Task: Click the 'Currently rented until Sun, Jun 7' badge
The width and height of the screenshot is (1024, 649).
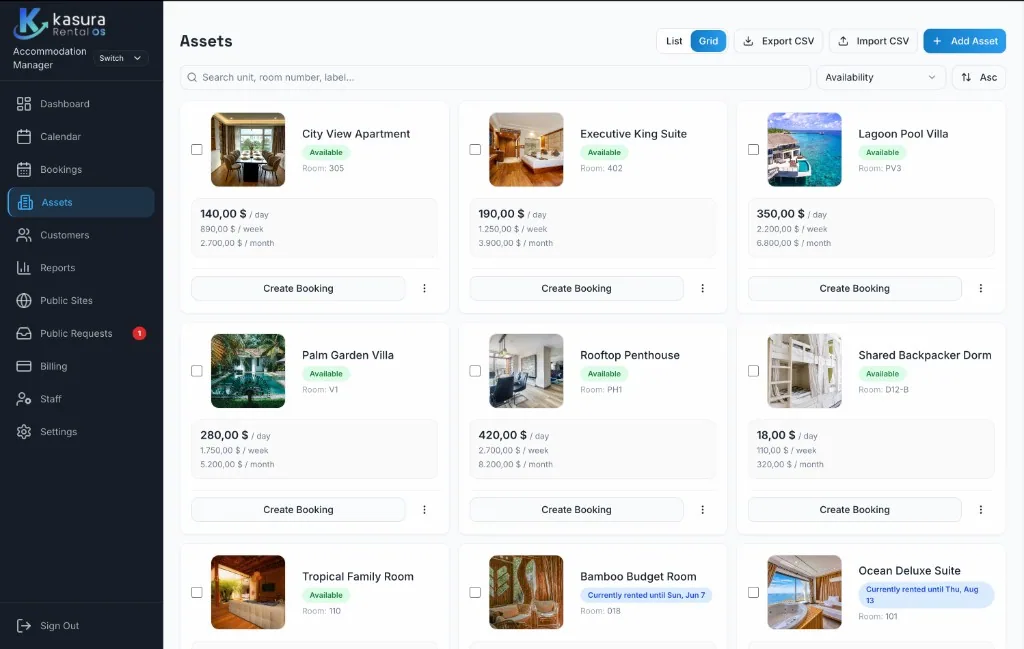Action: (646, 595)
